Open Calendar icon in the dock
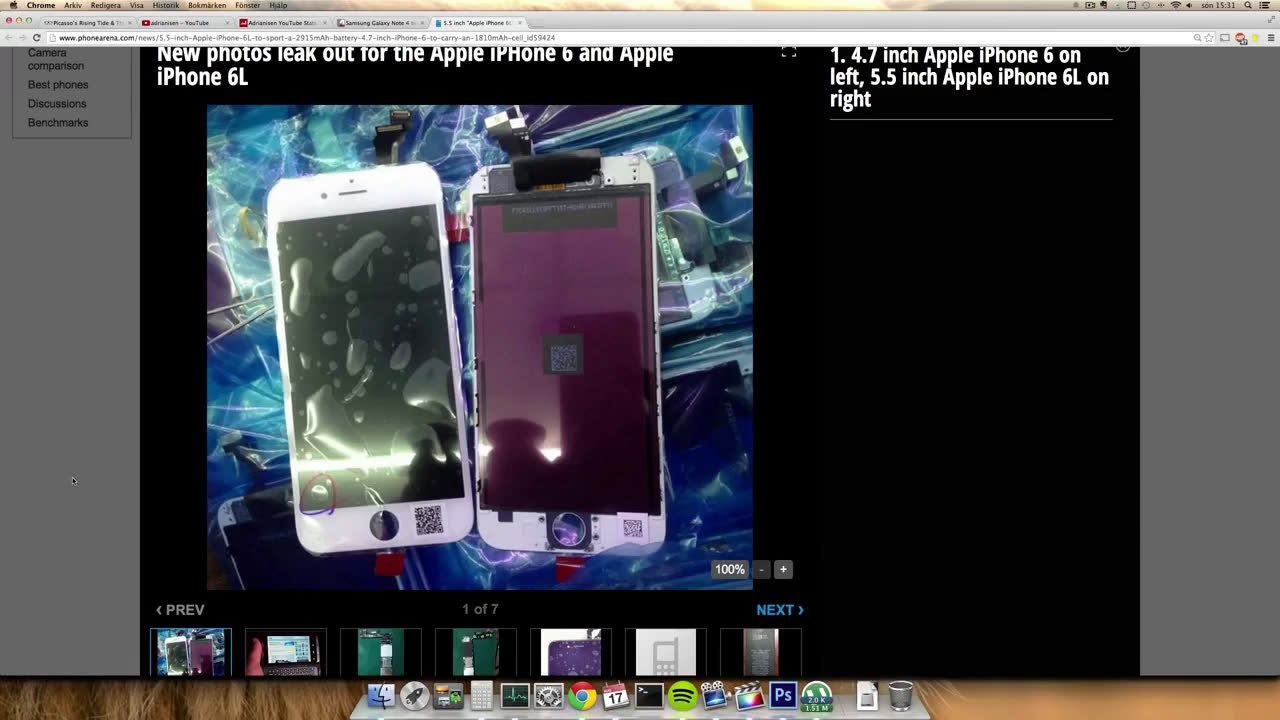 click(616, 695)
